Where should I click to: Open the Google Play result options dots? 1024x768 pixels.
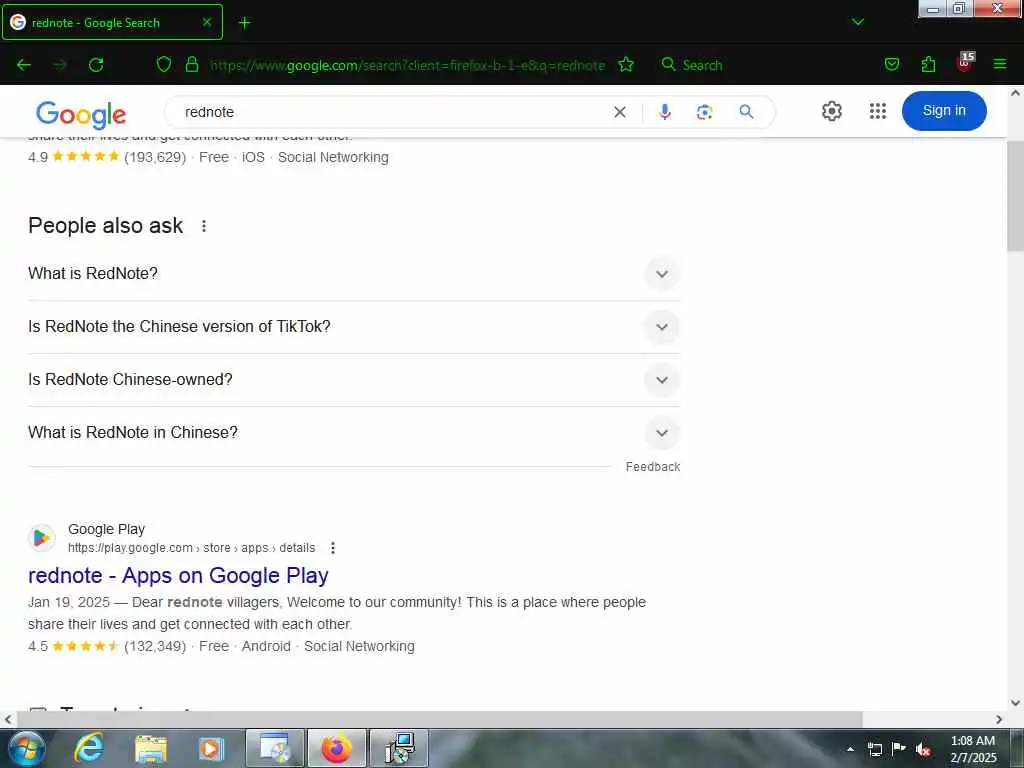(333, 548)
